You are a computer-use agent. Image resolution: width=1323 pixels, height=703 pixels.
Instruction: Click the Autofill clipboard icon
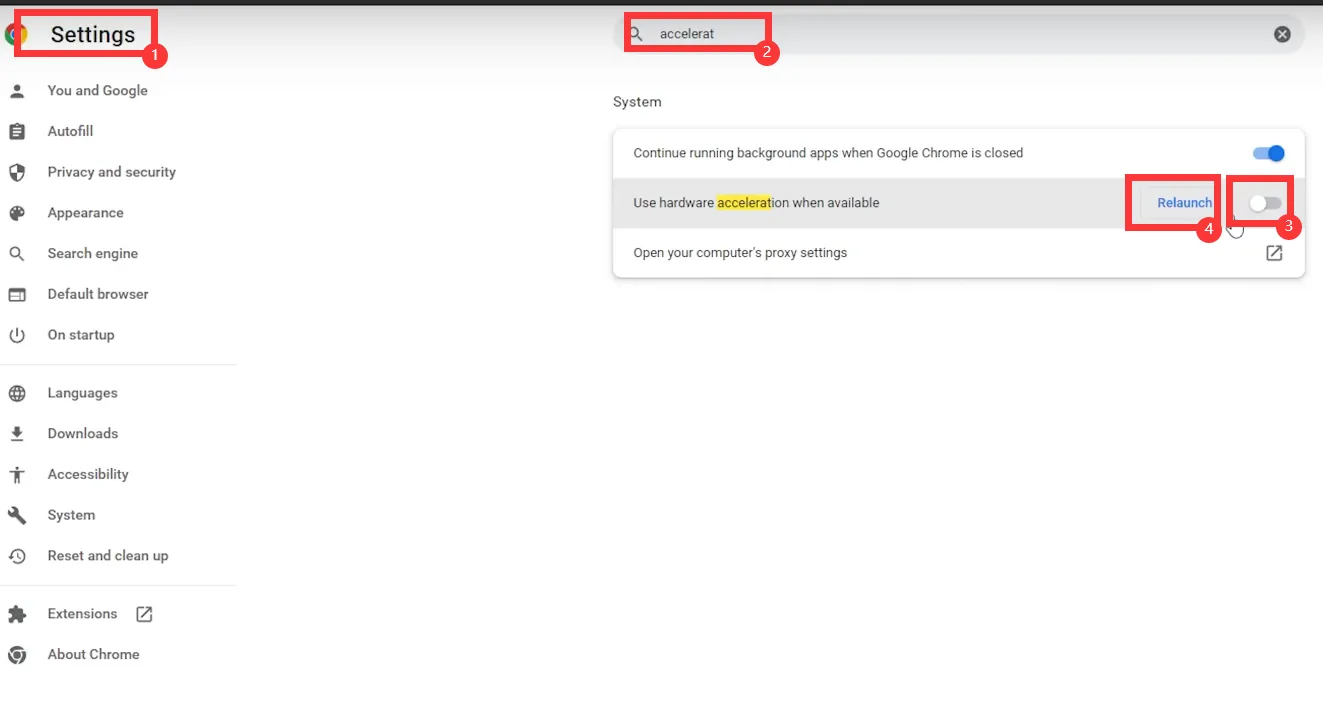coord(17,132)
